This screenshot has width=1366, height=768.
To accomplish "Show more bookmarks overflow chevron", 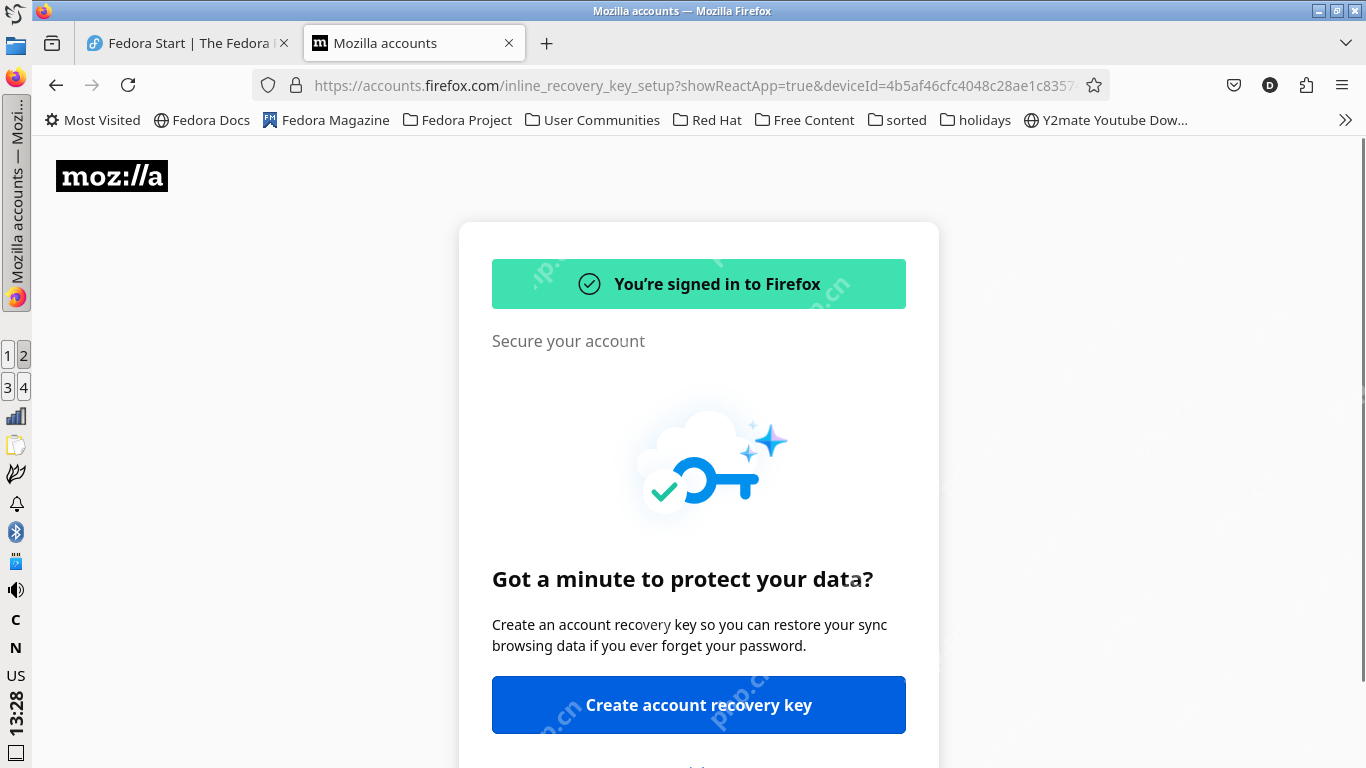I will click(x=1345, y=120).
